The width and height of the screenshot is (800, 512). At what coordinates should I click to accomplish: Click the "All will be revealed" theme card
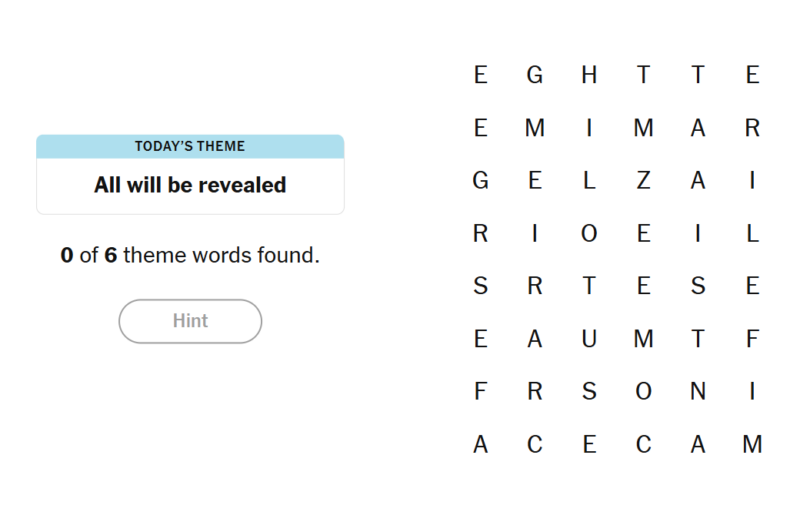coord(190,174)
